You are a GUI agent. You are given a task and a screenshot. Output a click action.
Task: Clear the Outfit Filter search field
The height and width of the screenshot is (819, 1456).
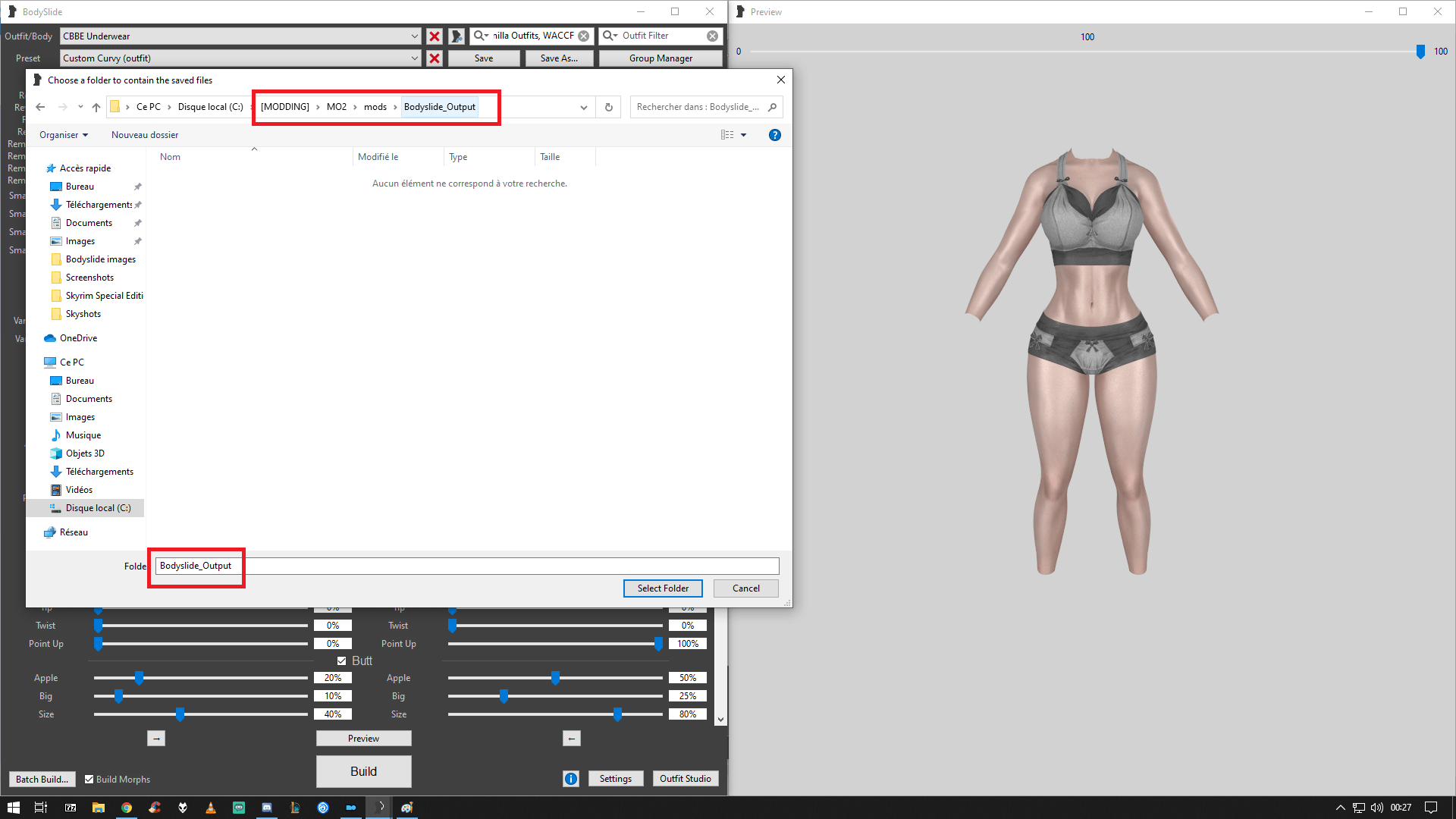[x=712, y=36]
